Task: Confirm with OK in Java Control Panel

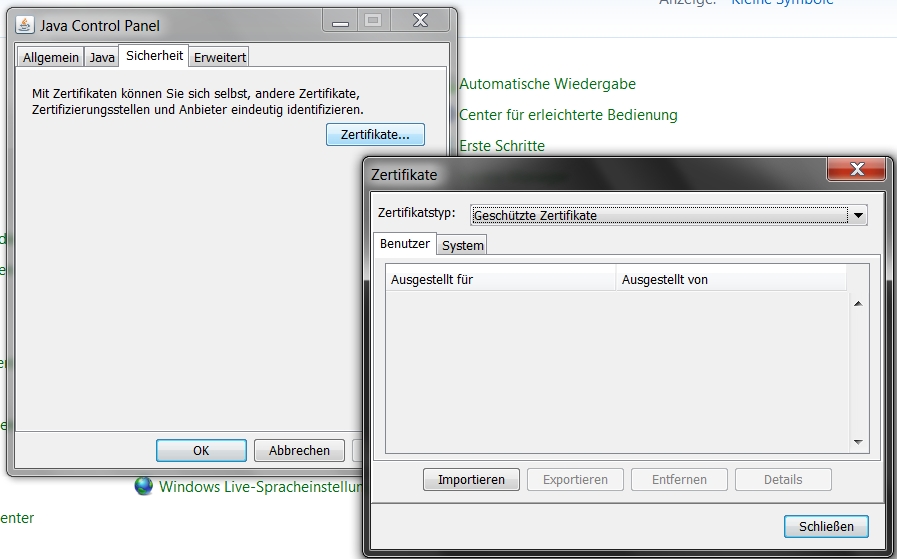Action: [201, 450]
